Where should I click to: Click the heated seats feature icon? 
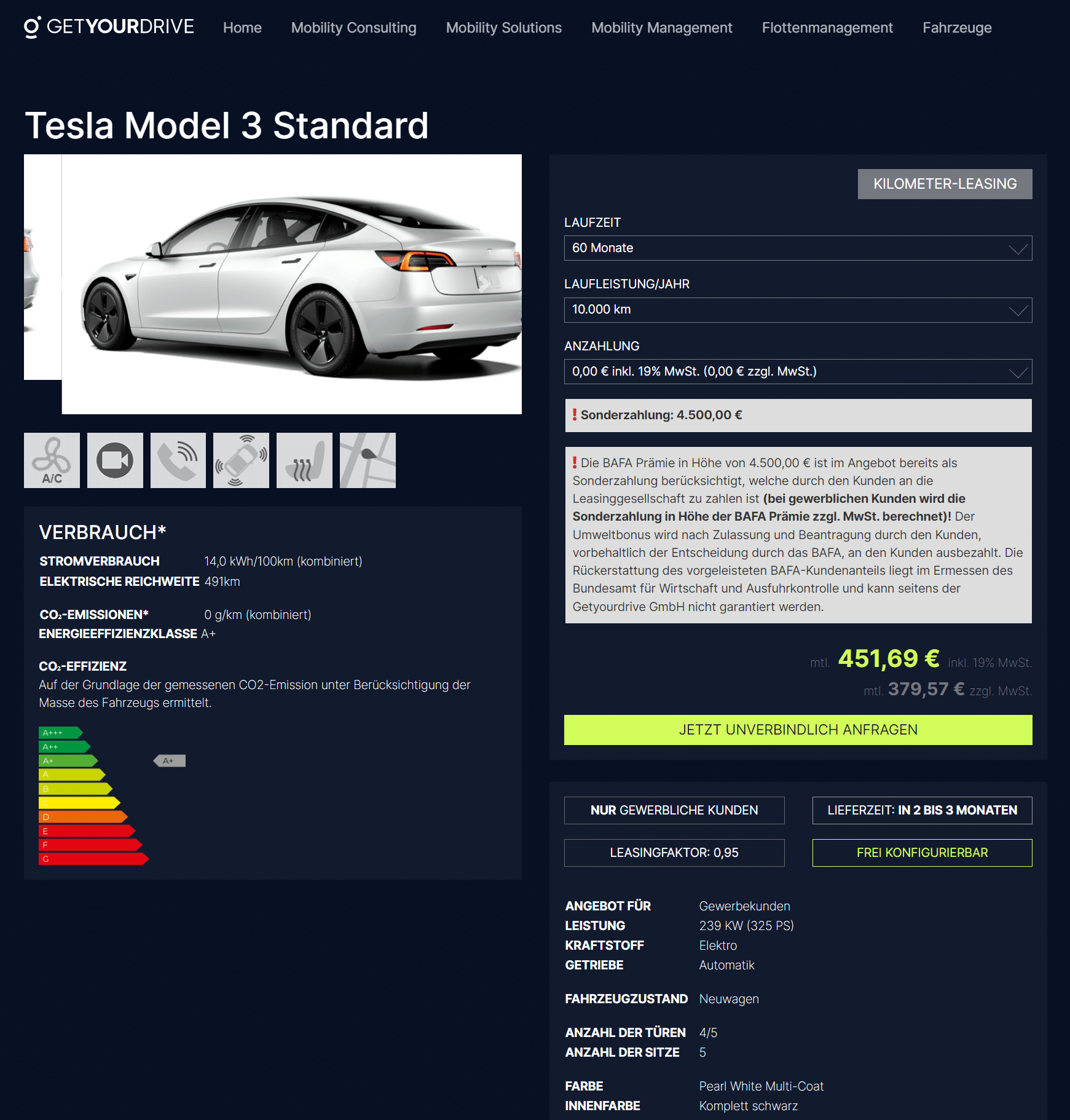(x=304, y=460)
